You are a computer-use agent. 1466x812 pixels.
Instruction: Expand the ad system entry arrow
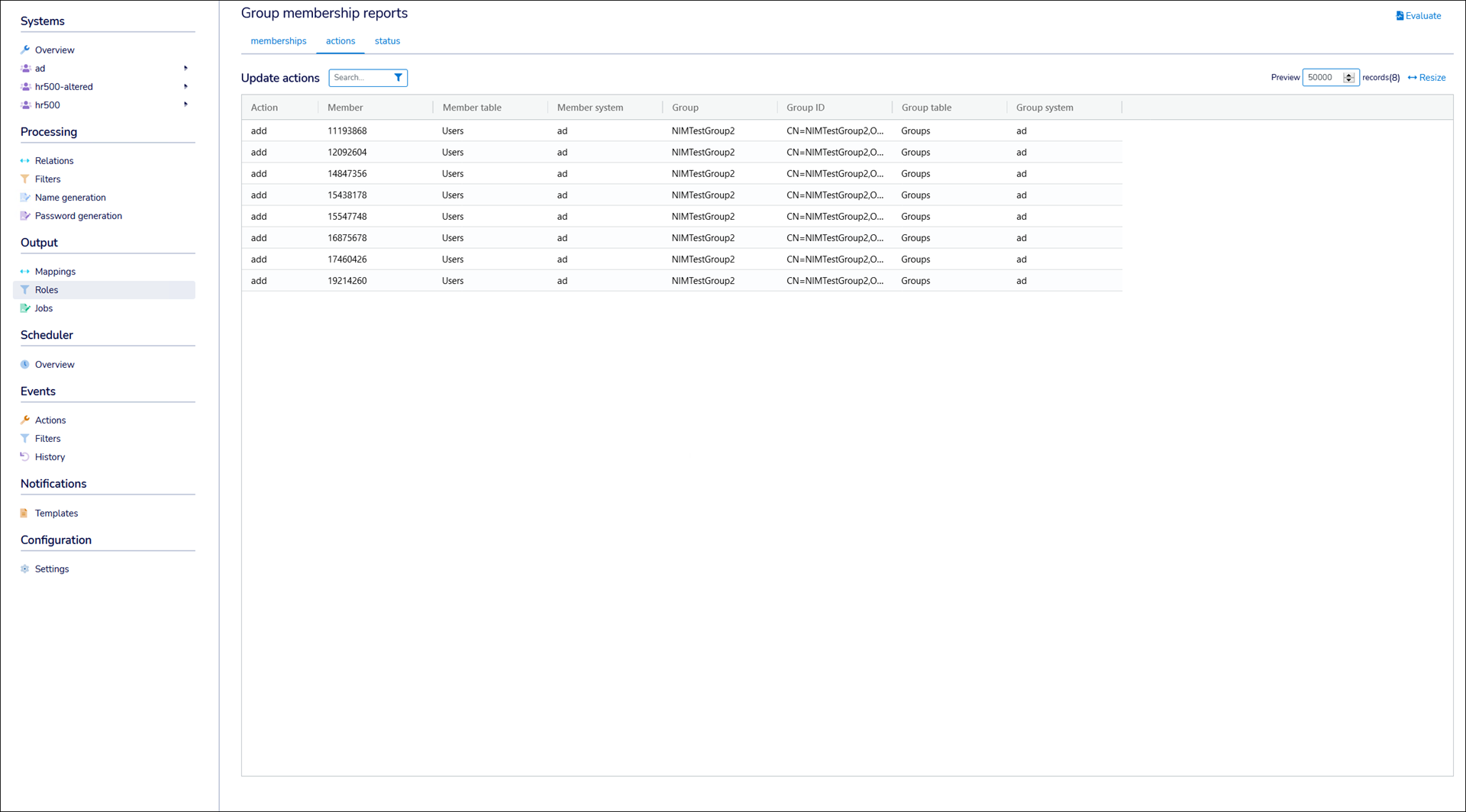pyautogui.click(x=186, y=69)
